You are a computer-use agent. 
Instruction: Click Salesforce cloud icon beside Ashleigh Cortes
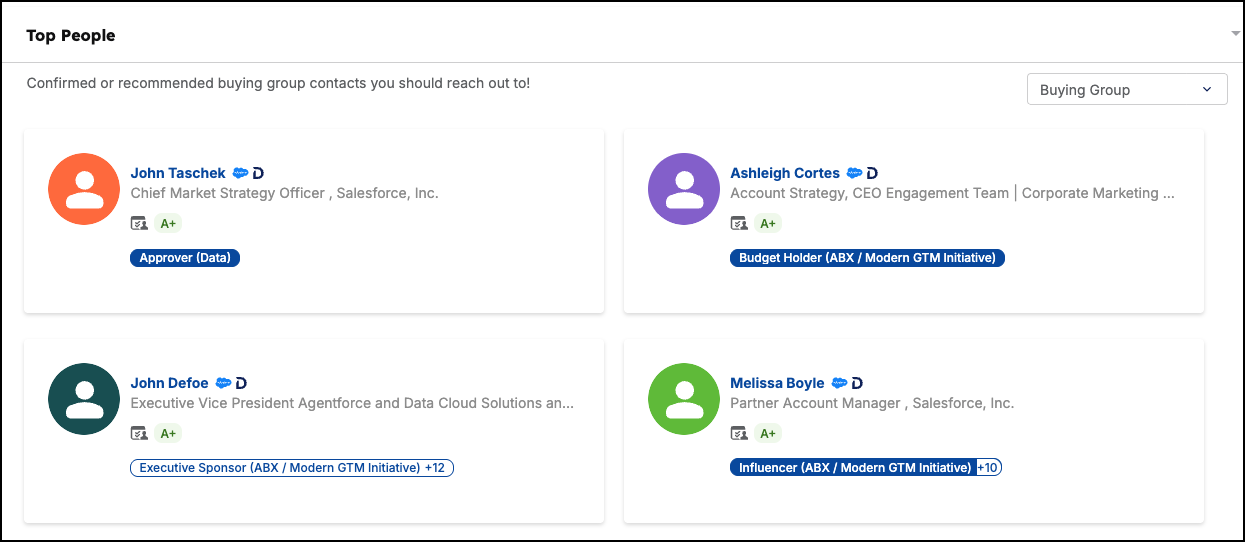pyautogui.click(x=854, y=173)
